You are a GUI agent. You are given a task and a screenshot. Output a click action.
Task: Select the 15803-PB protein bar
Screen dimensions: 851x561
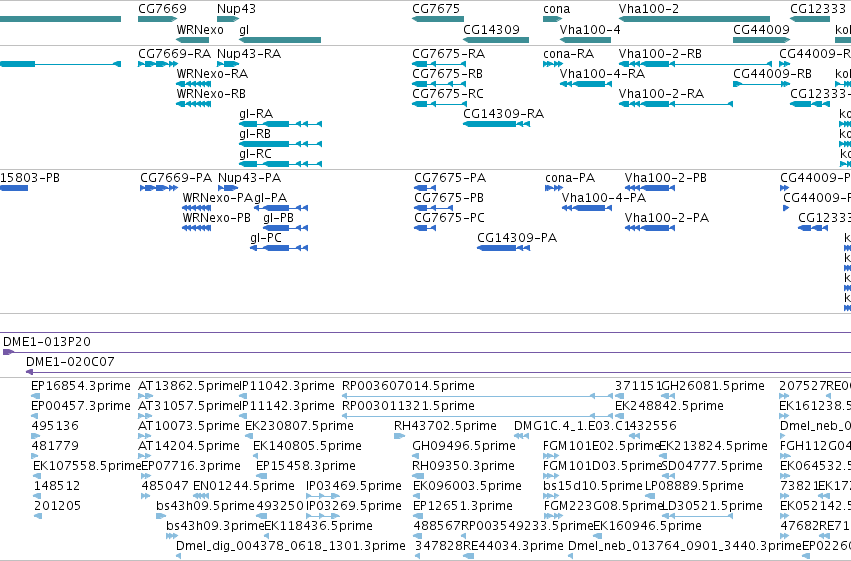(x=14, y=188)
